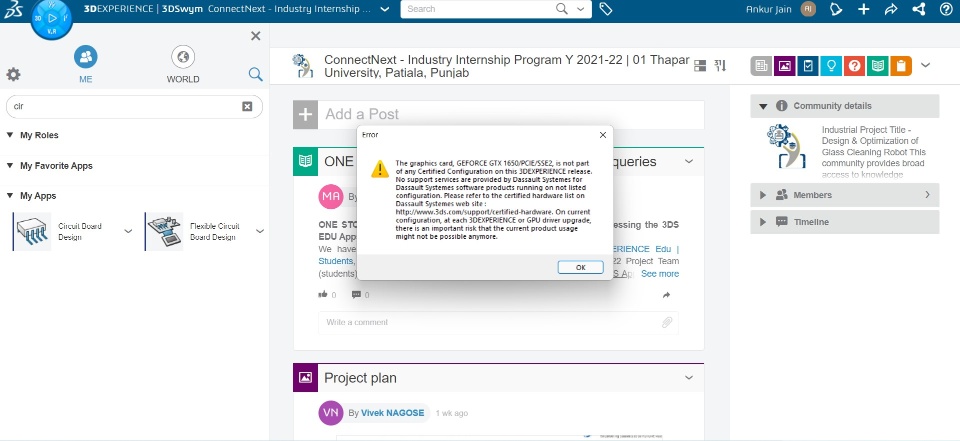Open the 3DEXPERIENCE compass
Viewport: 960px width, 441px height.
52,18
